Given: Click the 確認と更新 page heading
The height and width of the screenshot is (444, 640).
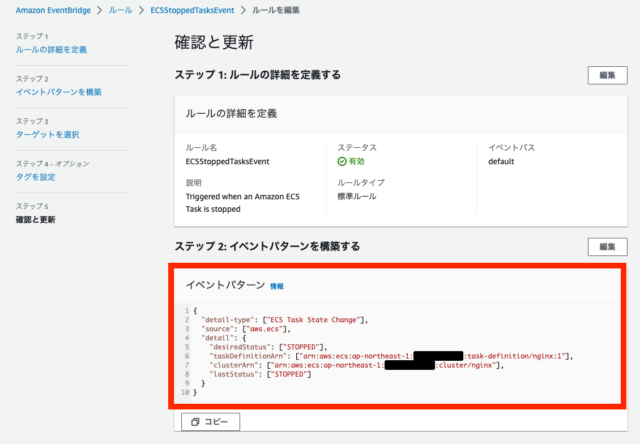Looking at the screenshot, I should [214, 42].
